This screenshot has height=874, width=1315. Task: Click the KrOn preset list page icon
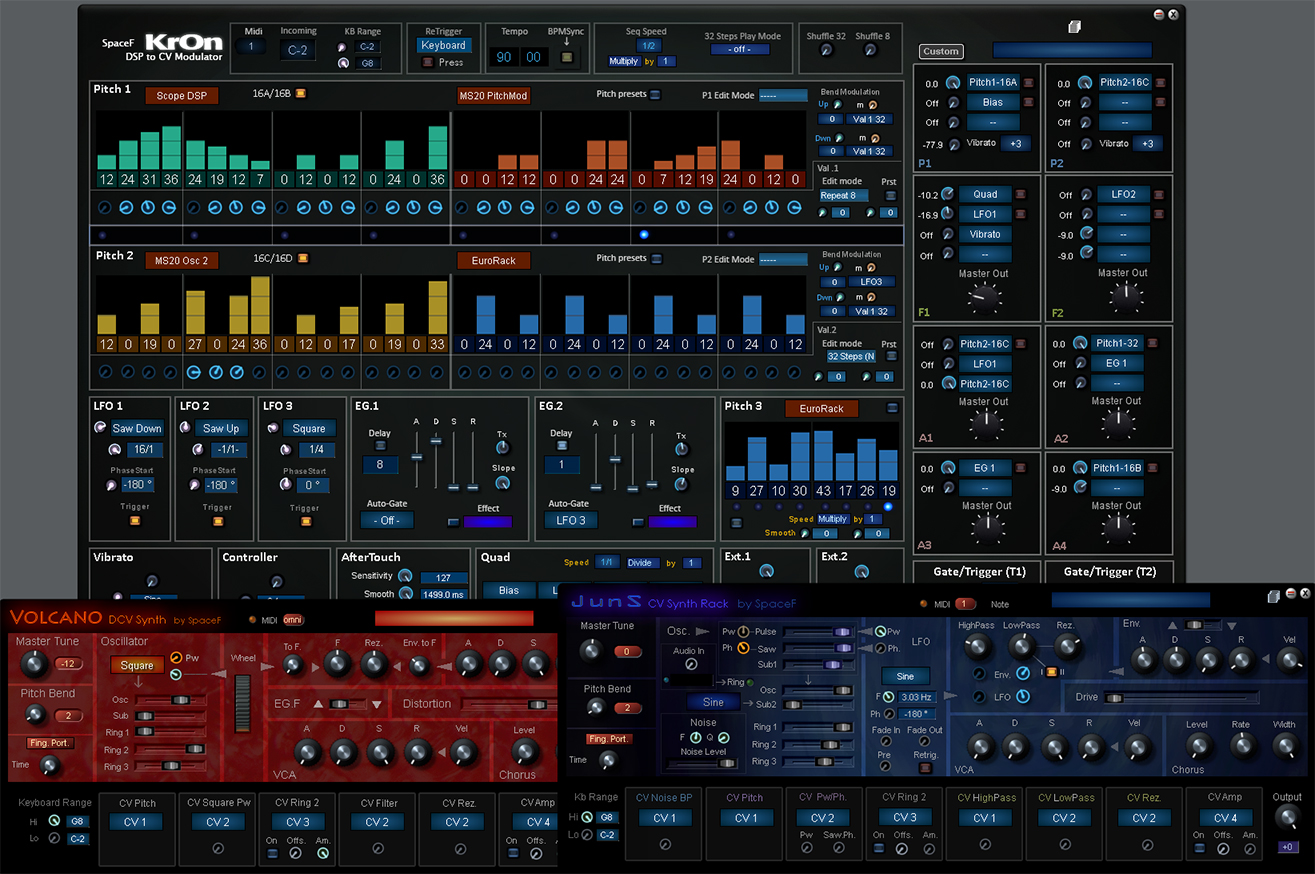[1075, 27]
